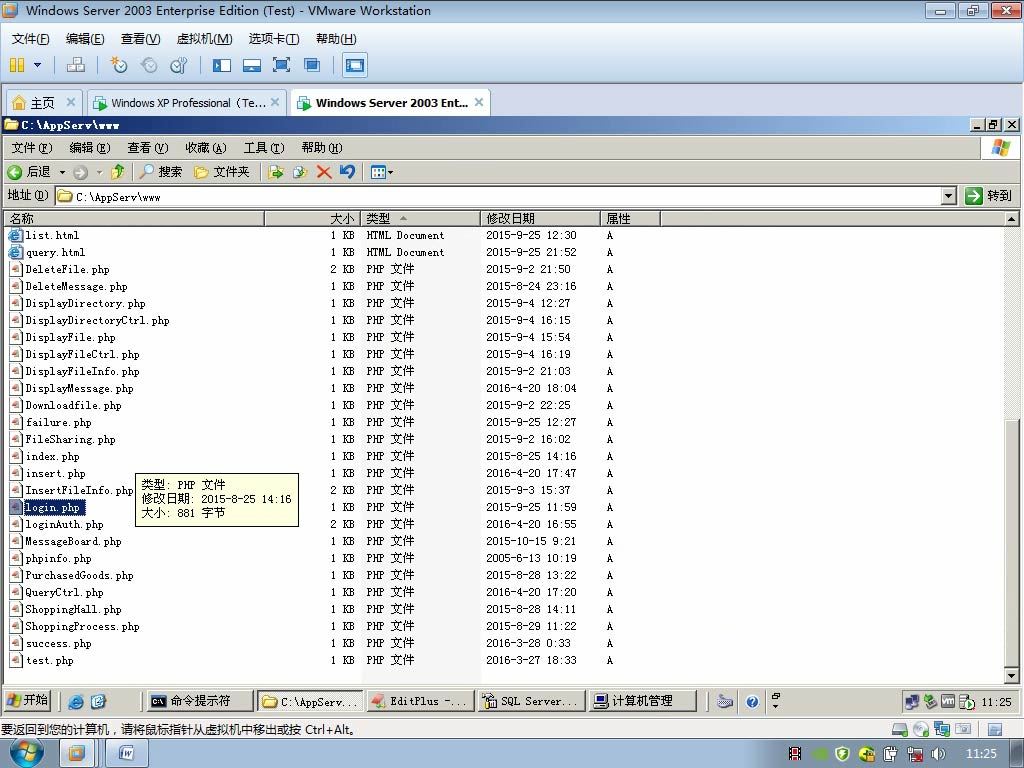Click the blue undo arrow icon
1024x768 pixels.
click(x=347, y=172)
